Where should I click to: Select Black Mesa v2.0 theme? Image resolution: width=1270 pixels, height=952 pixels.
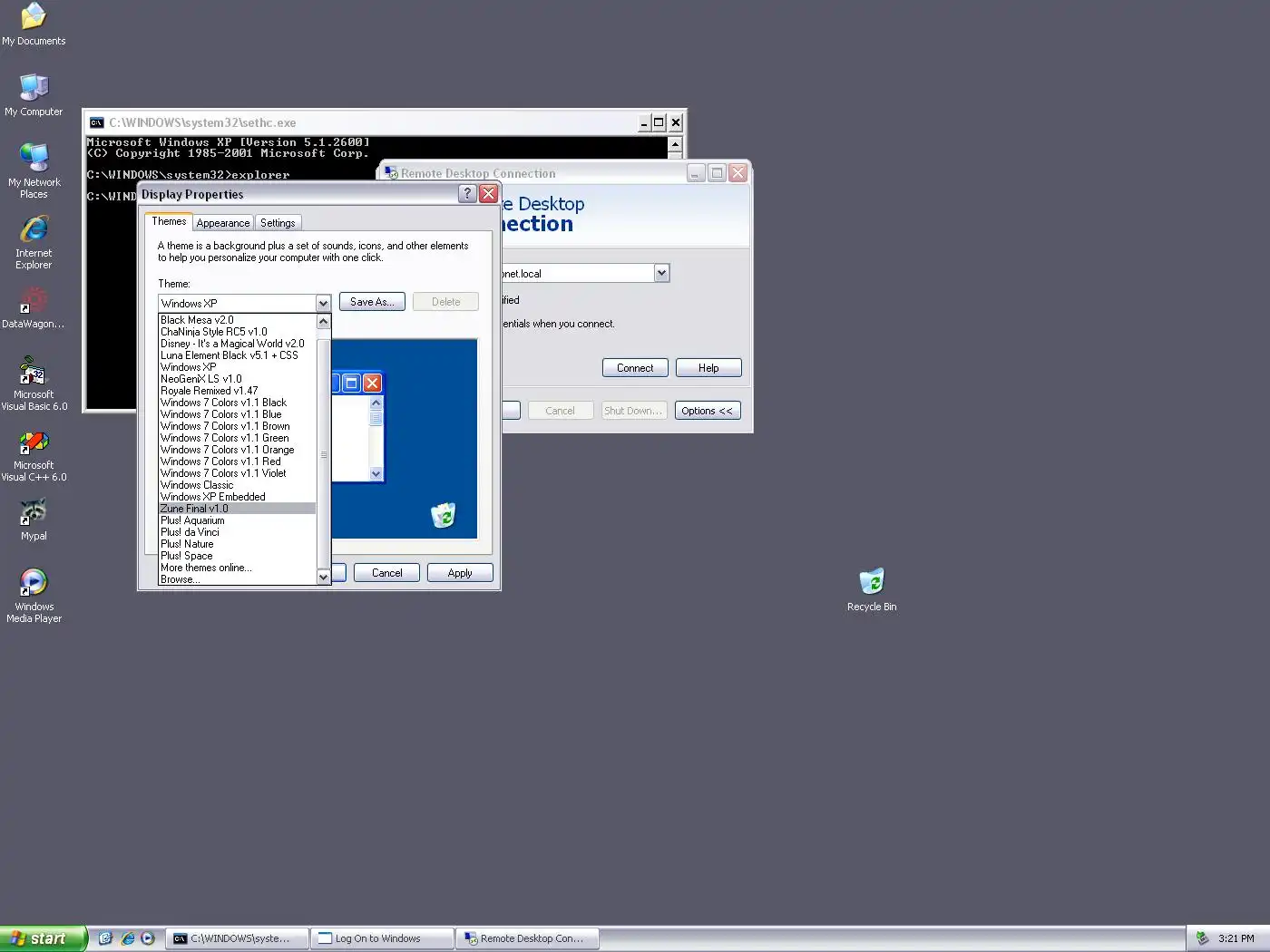point(237,320)
